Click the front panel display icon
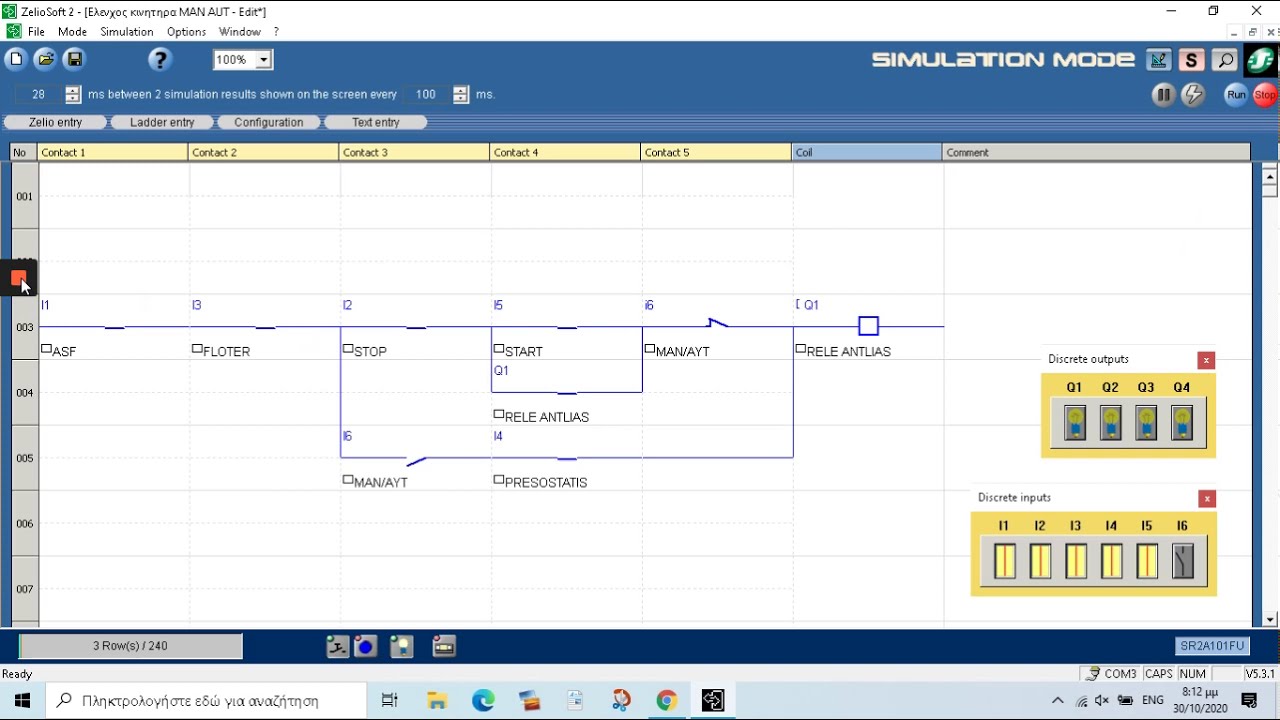 pyautogui.click(x=444, y=647)
